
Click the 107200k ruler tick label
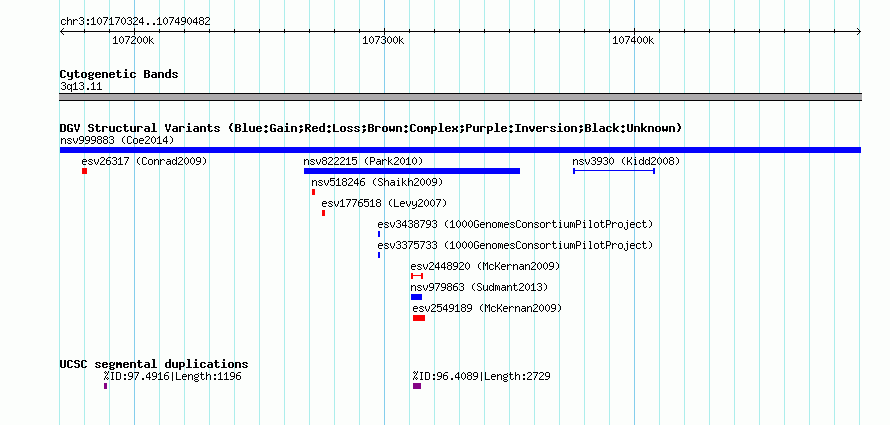(133, 40)
